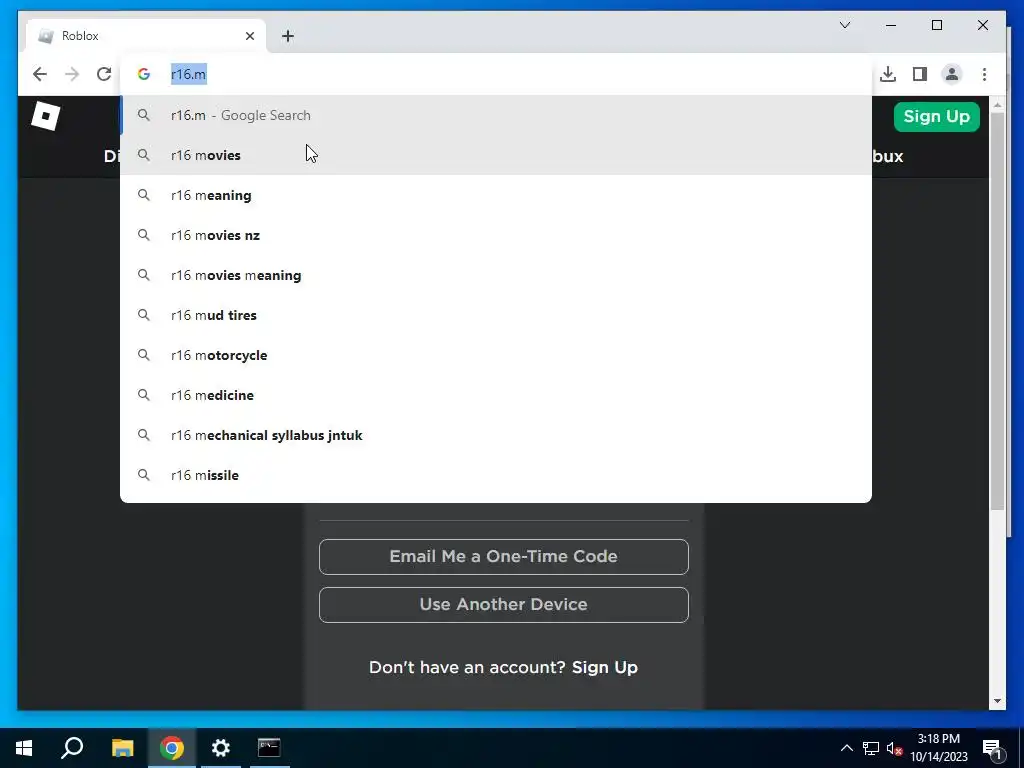The width and height of the screenshot is (1024, 768).
Task: Reload the current Roblox page
Action: pyautogui.click(x=104, y=74)
